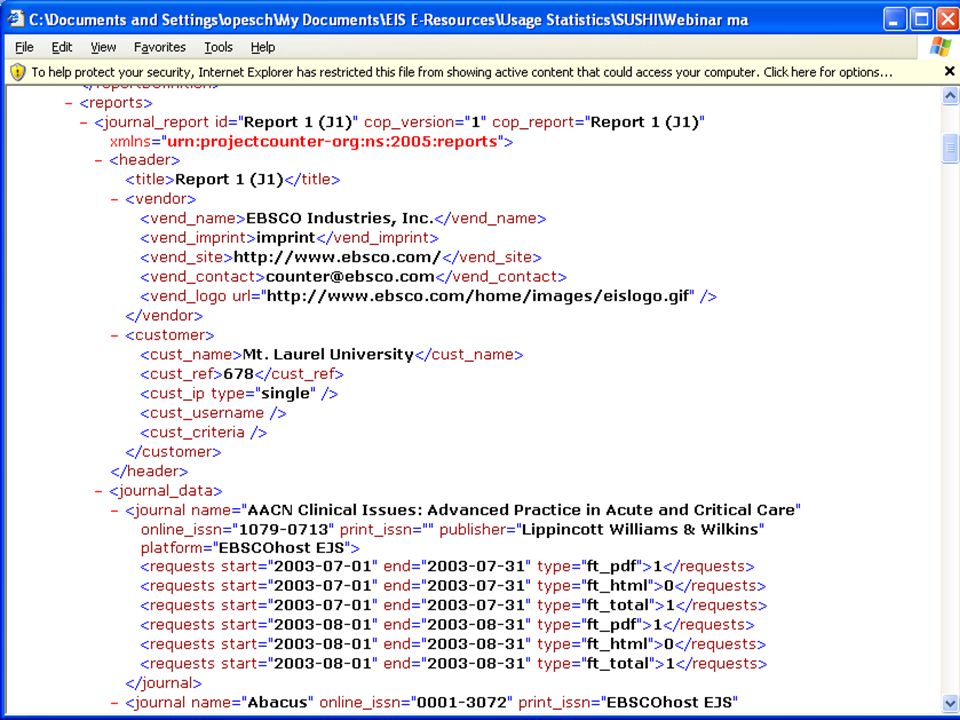The image size is (960, 720).
Task: Collapse the journal_report element
Action: click(x=84, y=122)
